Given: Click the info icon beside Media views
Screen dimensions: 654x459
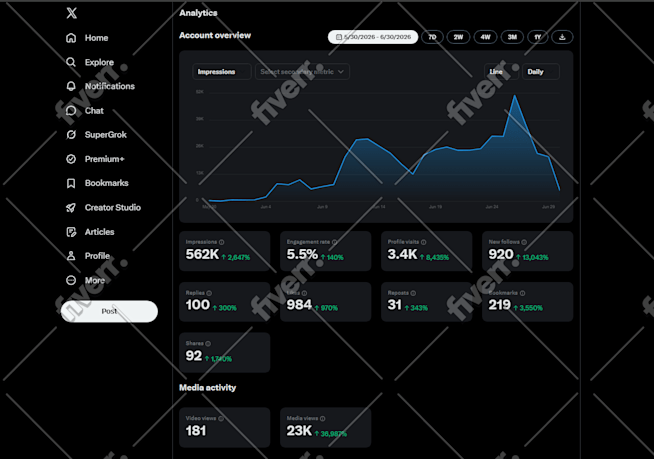Looking at the screenshot, I should pos(322,418).
